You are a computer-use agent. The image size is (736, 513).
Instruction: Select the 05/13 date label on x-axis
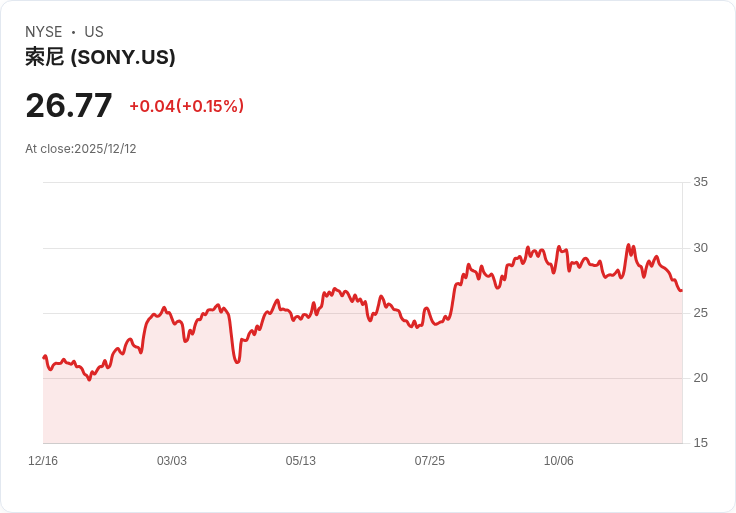[300, 460]
